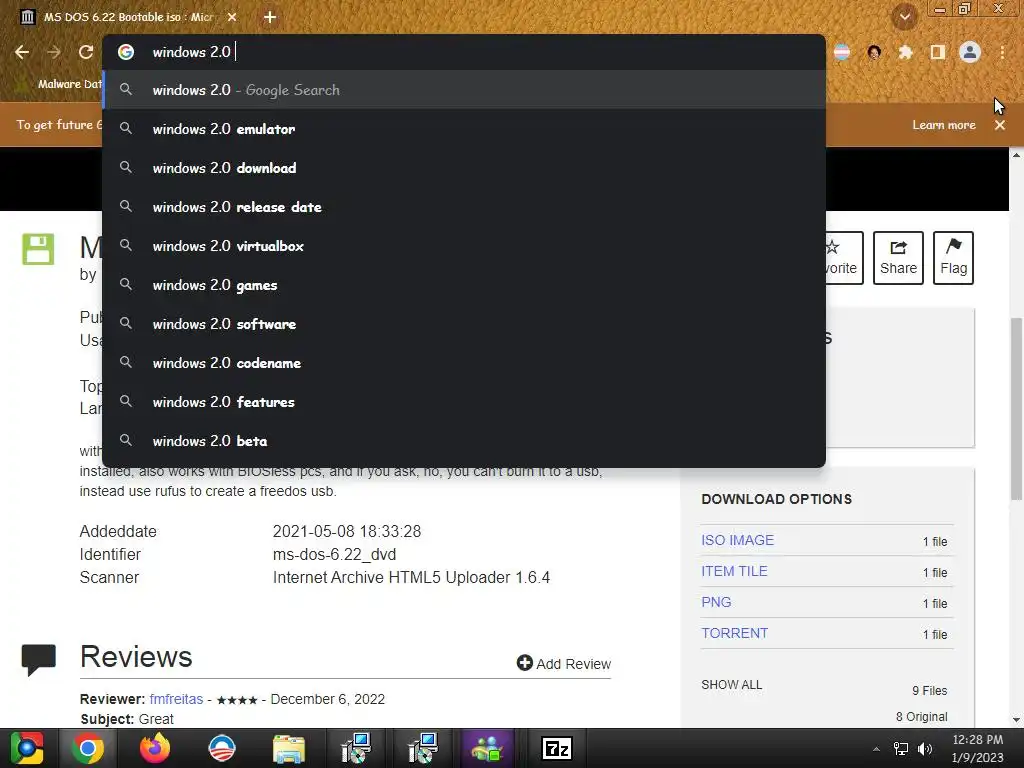Click the Identifier value ms-dos-6.22_dvd

point(334,554)
